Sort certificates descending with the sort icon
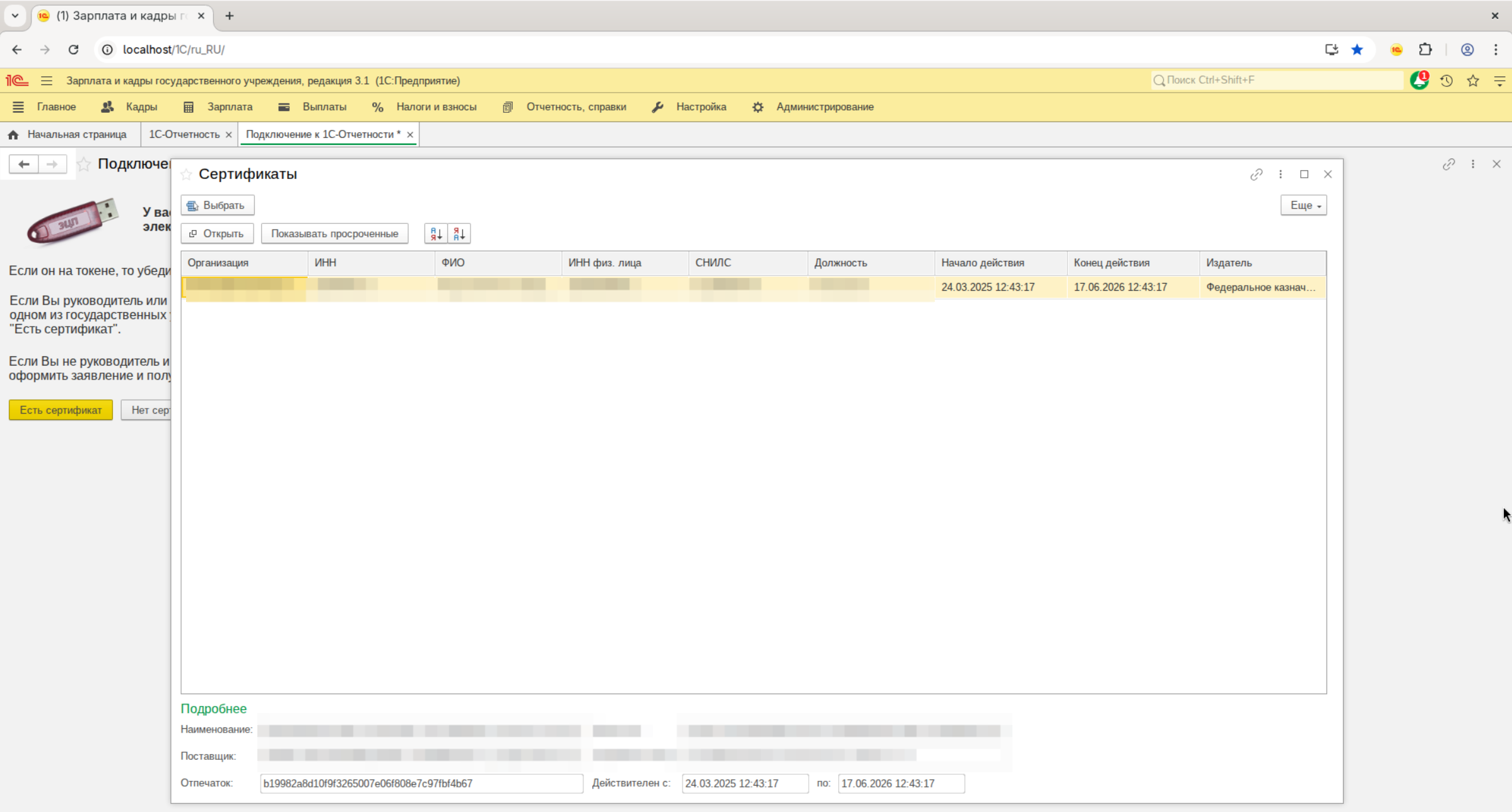The image size is (1512, 812). [x=459, y=234]
